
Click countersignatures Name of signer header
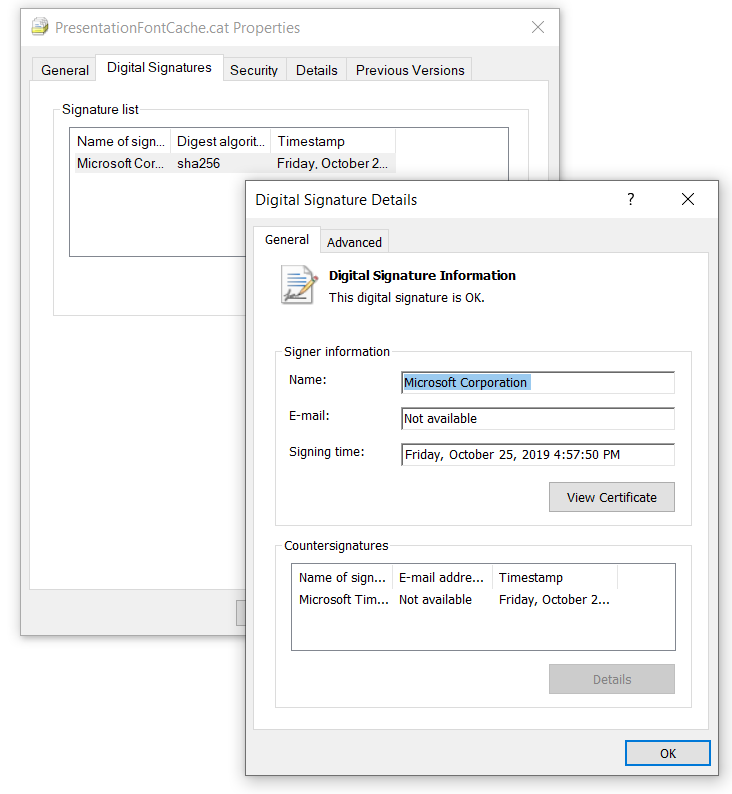(342, 577)
